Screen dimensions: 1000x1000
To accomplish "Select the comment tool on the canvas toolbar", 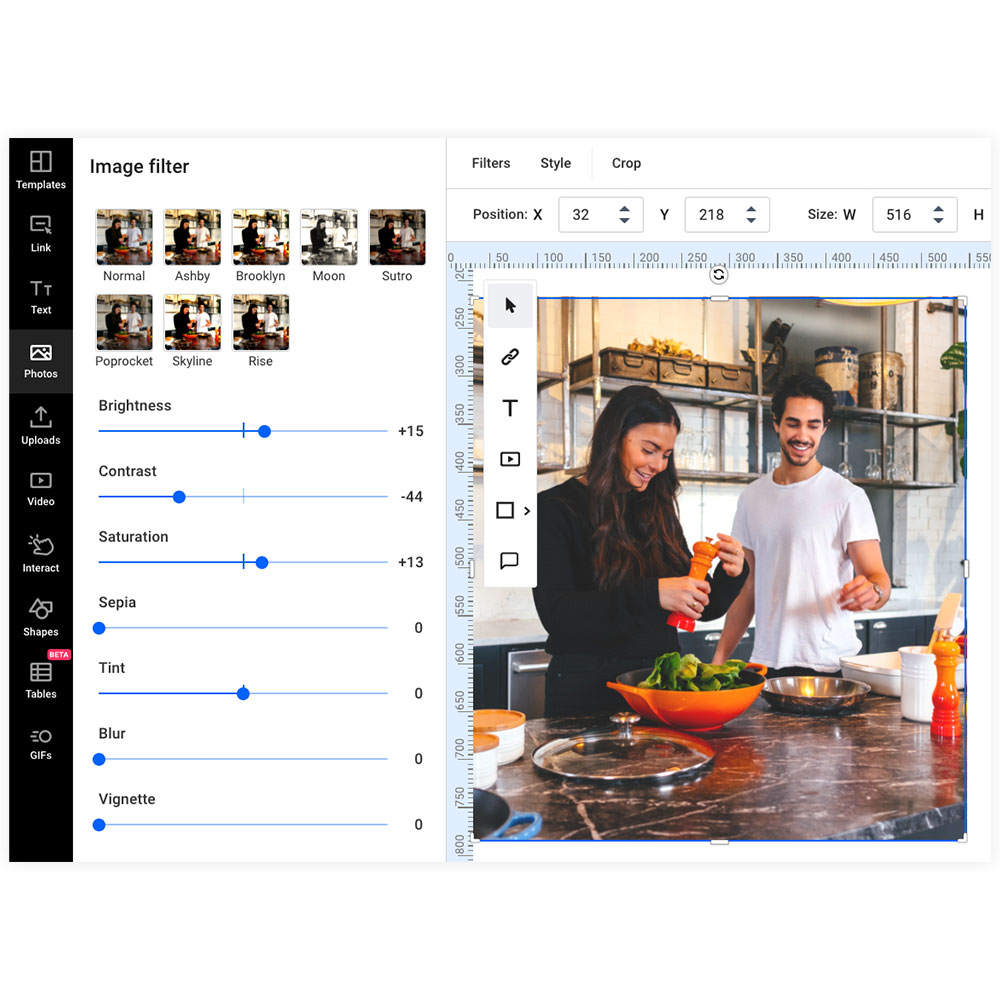I will tap(510, 561).
